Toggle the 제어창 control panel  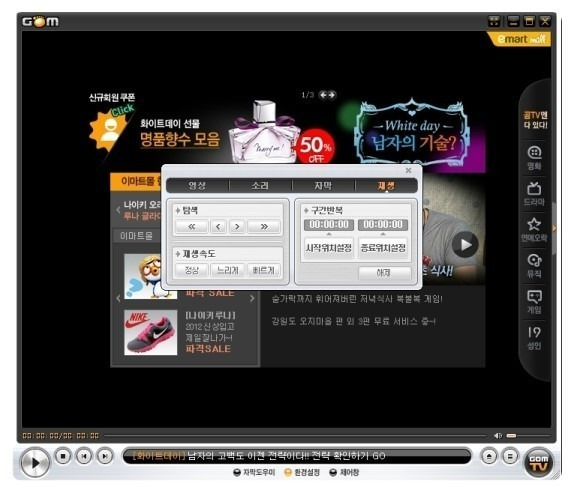point(344,473)
